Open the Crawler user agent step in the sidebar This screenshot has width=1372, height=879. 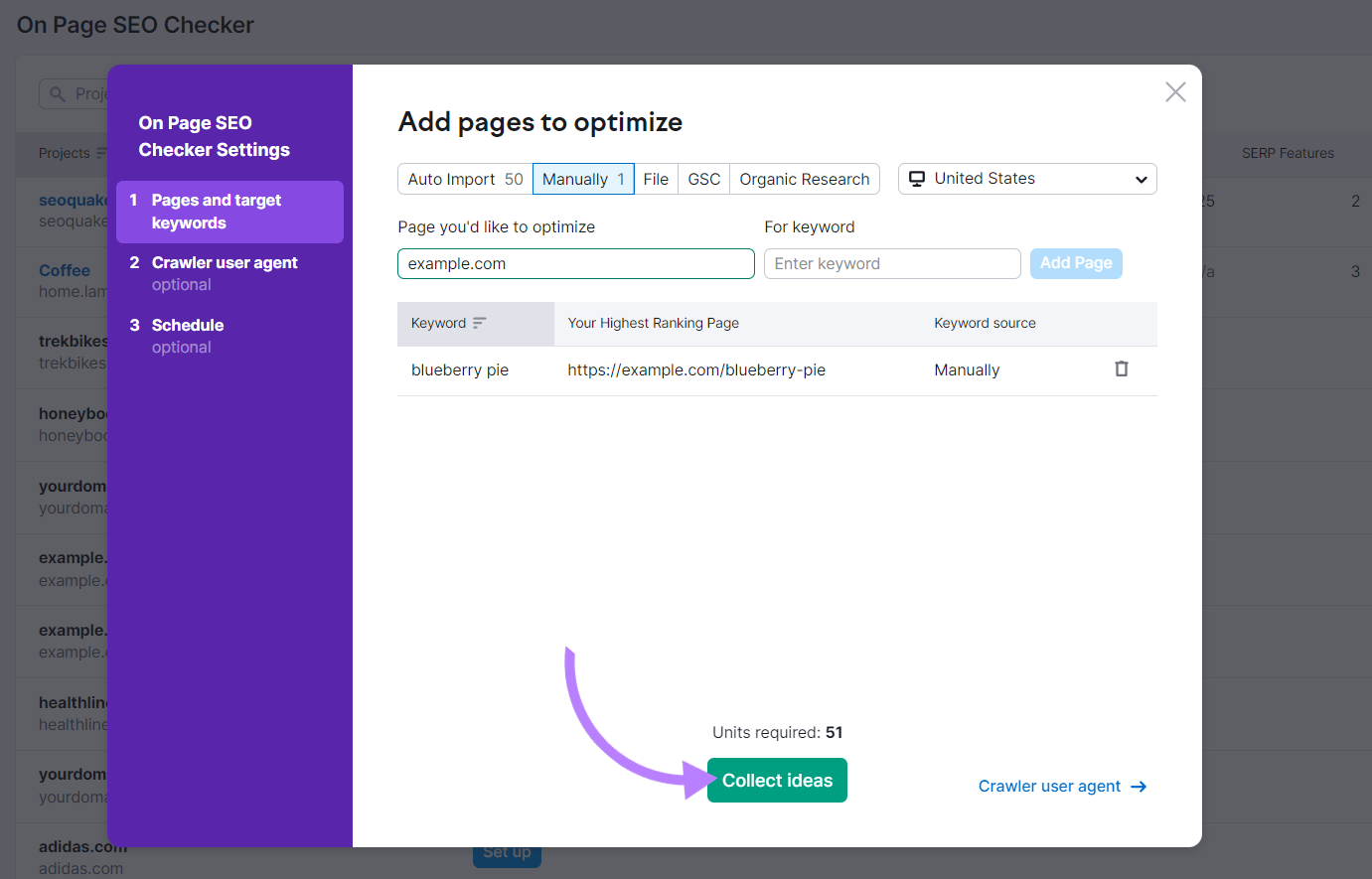pos(224,262)
